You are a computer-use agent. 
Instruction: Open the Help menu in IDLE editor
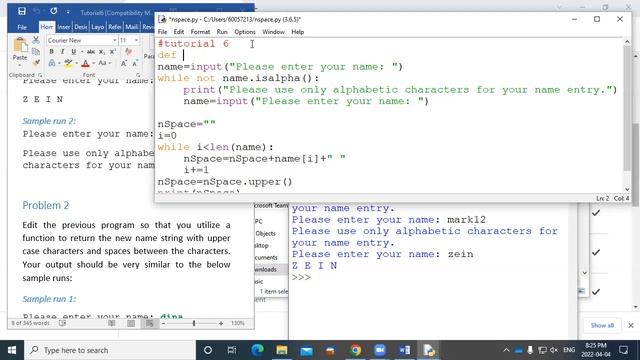pyautogui.click(x=298, y=32)
